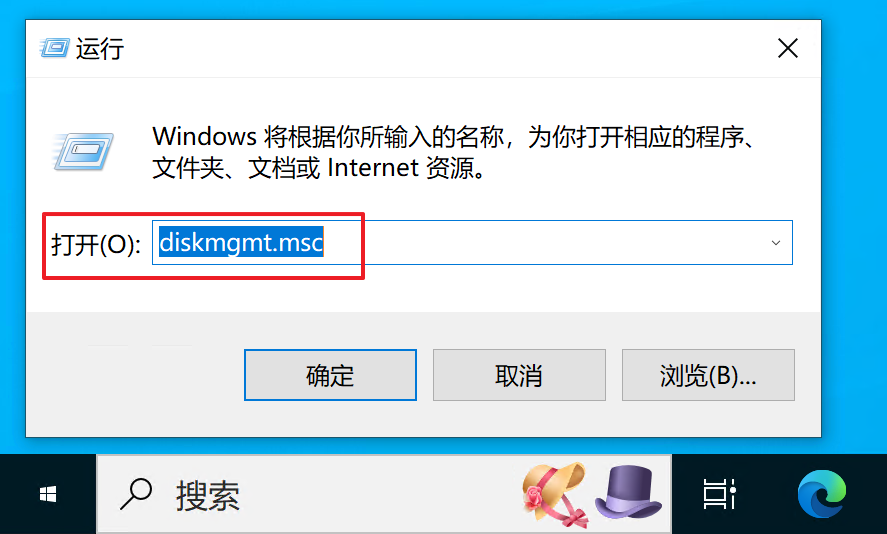887x534 pixels.
Task: Click the blue desktop background beside the dialog
Action: 854,226
